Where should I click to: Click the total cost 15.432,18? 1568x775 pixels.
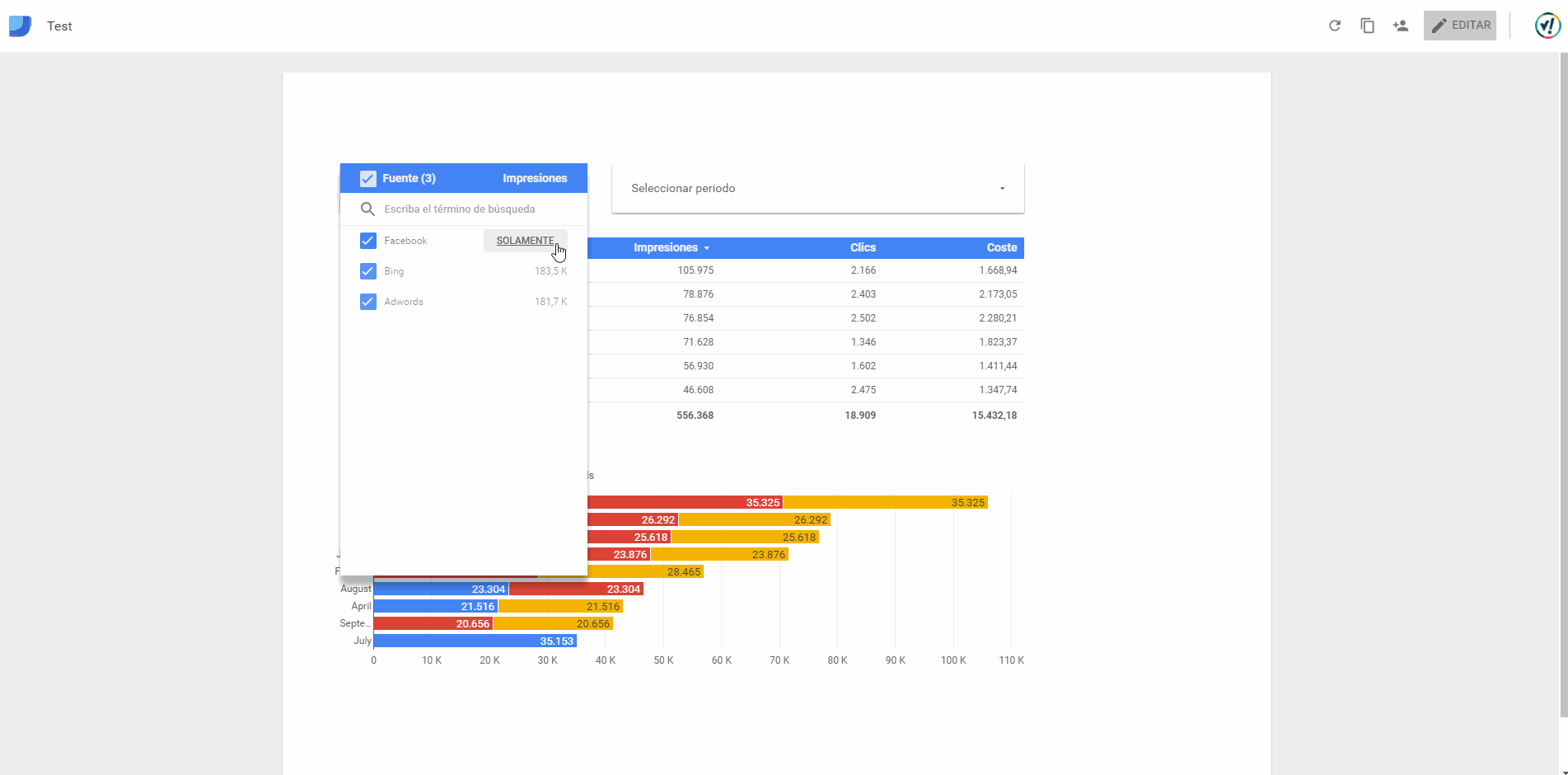[x=995, y=416]
